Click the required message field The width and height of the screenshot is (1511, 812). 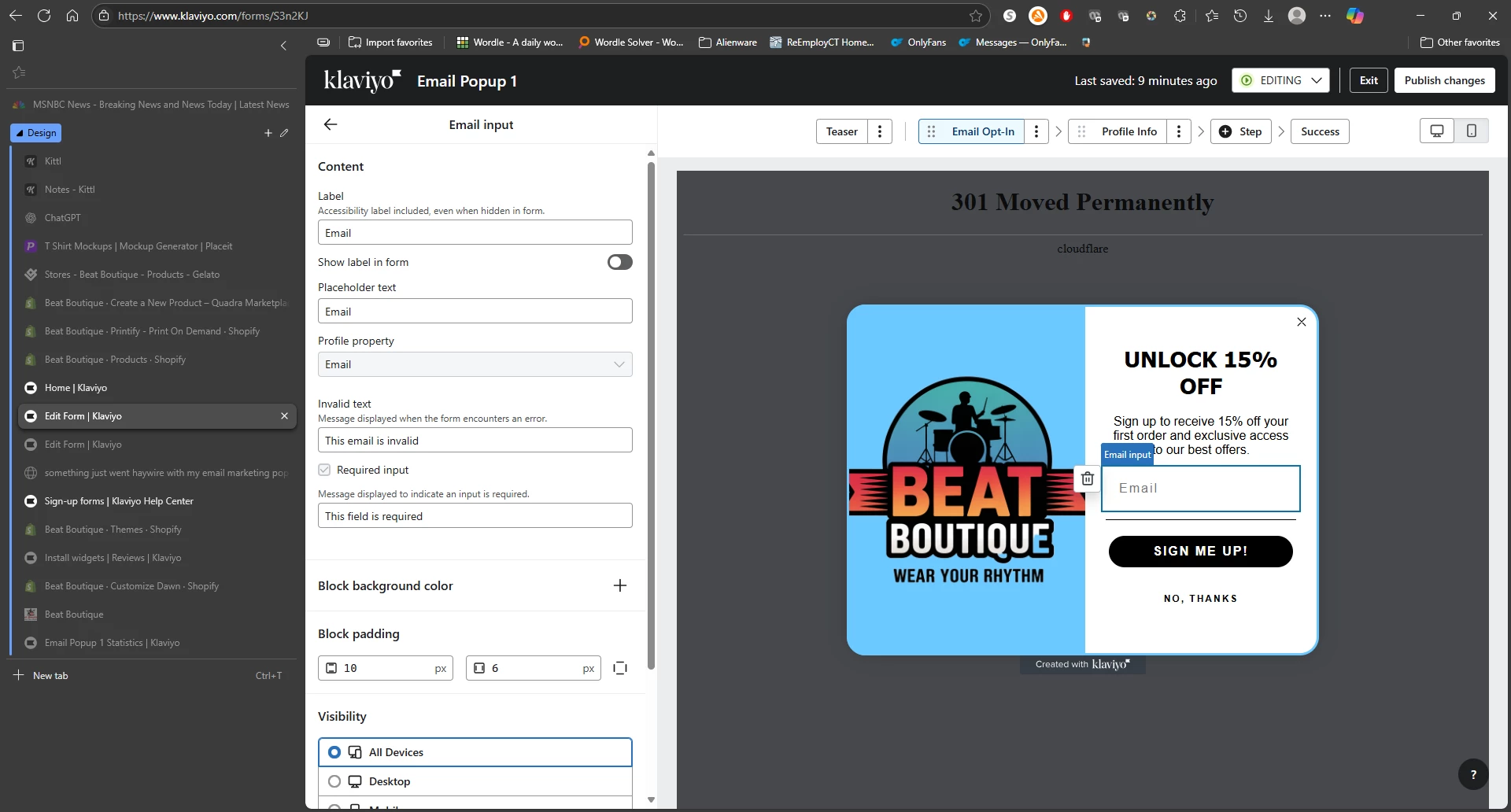pos(475,516)
